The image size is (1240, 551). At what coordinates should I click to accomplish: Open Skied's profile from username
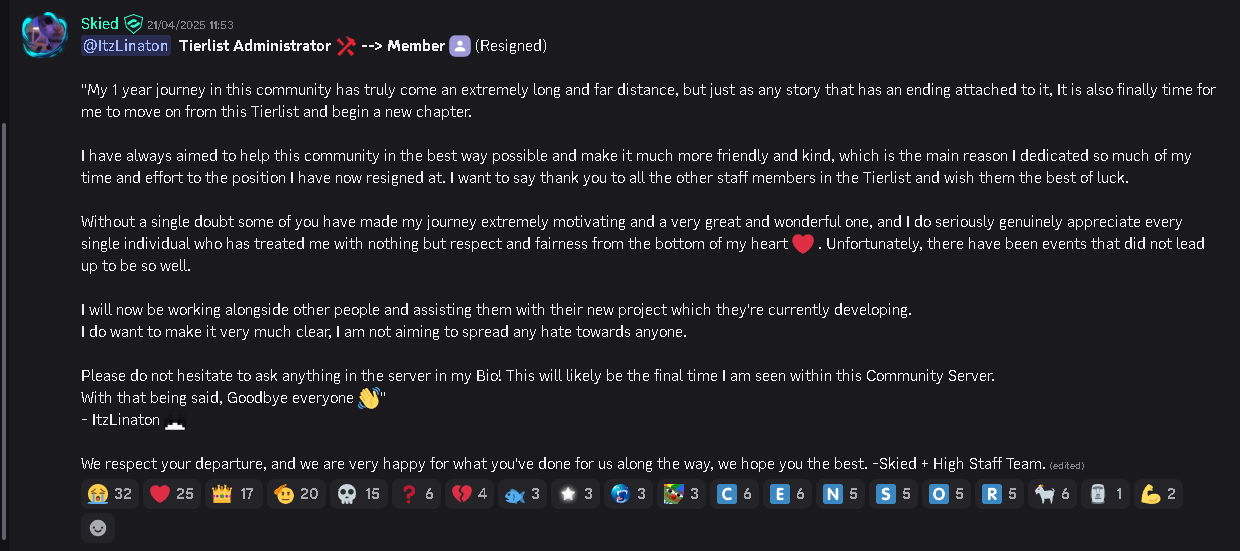[99, 24]
